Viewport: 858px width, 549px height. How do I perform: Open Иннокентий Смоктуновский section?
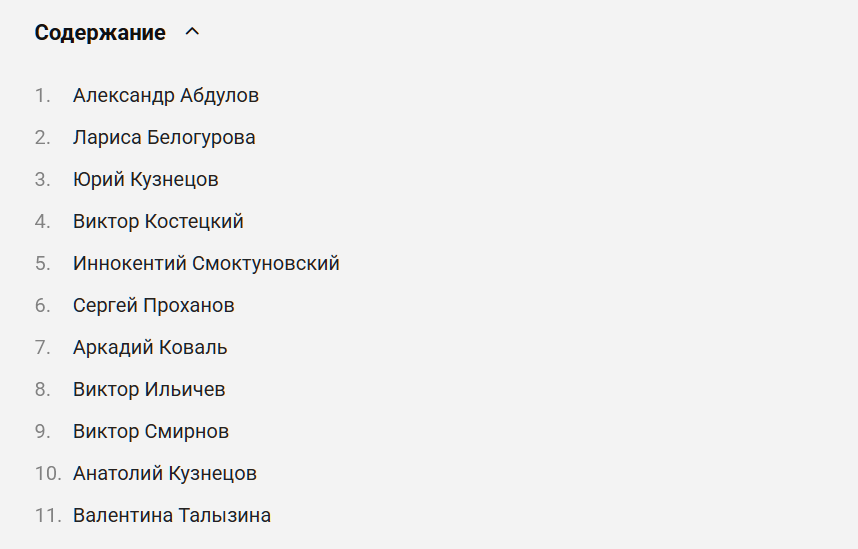[x=206, y=263]
